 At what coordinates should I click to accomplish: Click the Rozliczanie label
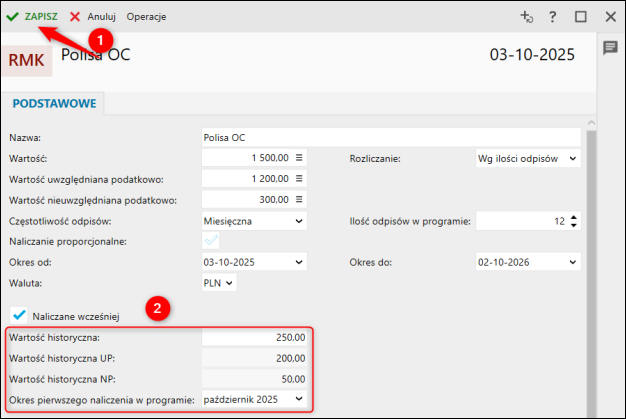[x=375, y=159]
